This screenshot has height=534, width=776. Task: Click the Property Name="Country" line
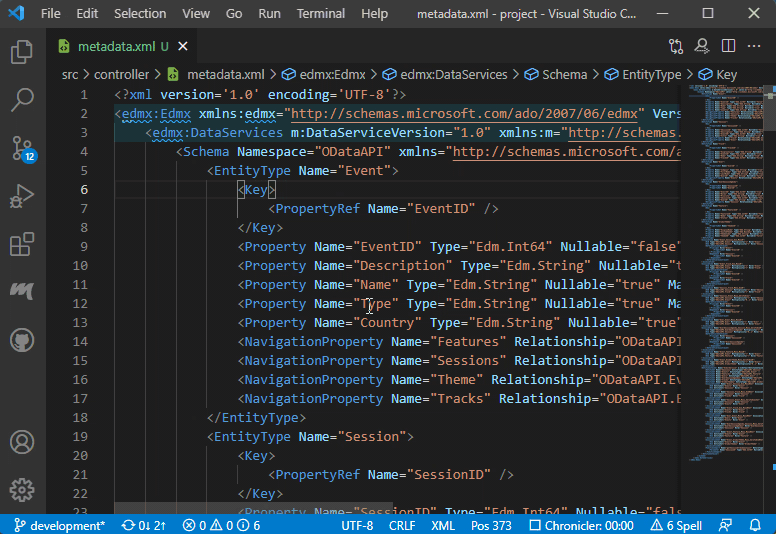point(459,323)
